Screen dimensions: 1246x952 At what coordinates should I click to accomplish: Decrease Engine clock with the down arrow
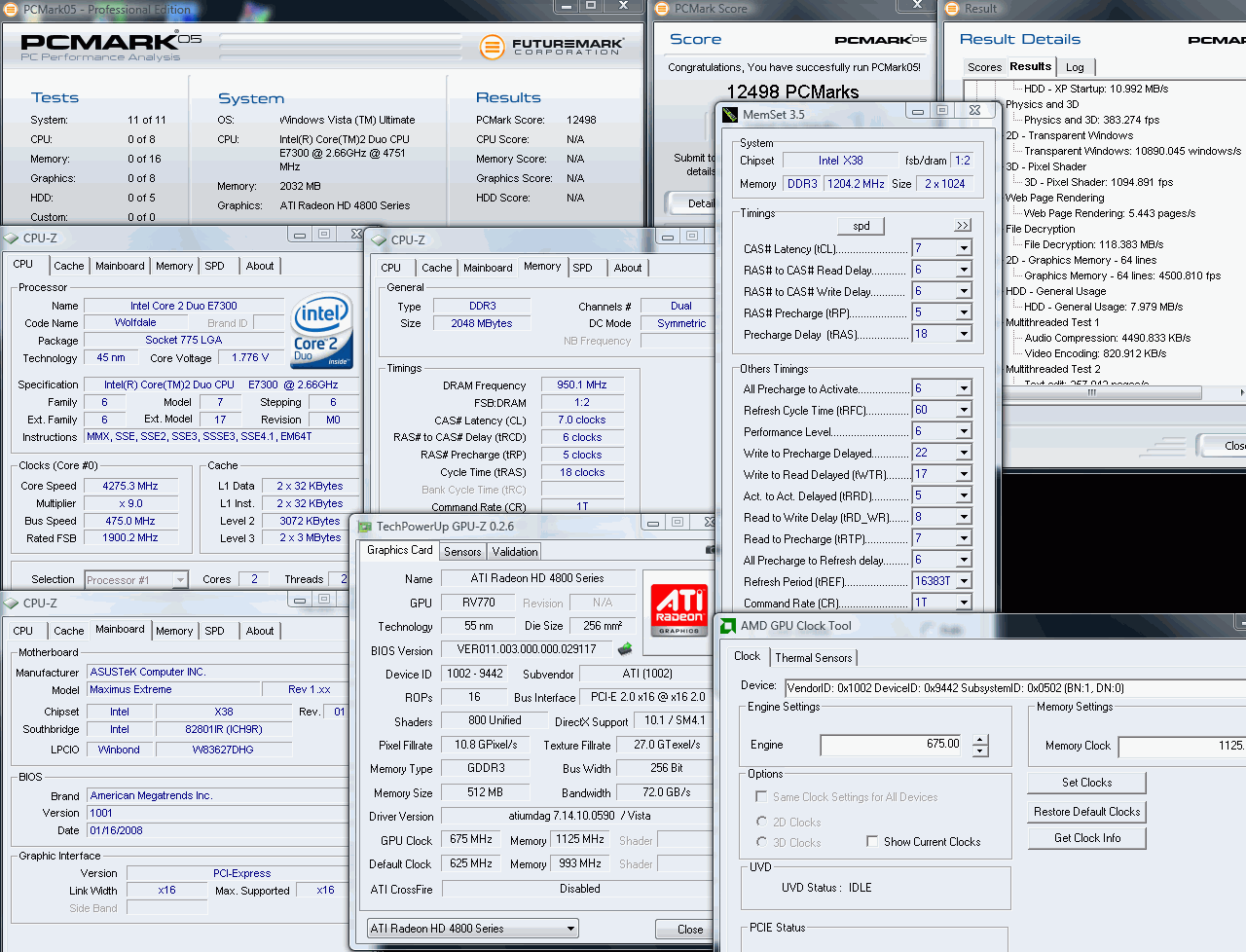click(979, 751)
